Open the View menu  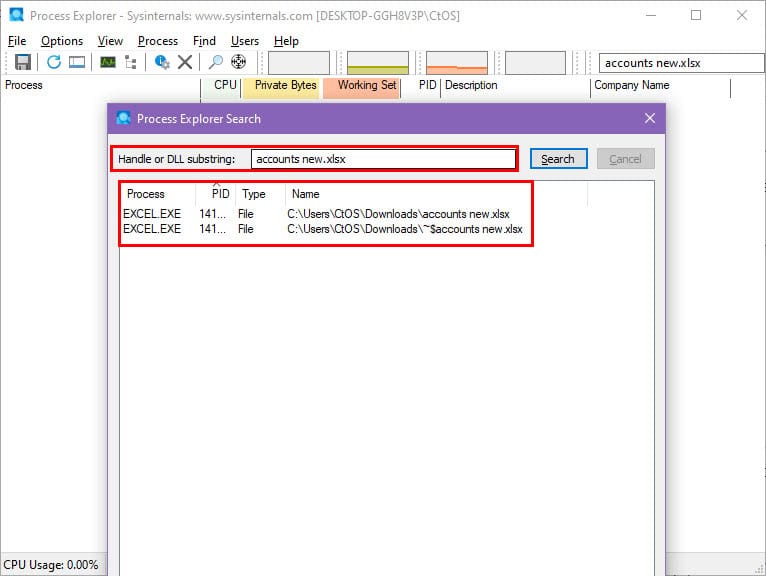[x=110, y=41]
